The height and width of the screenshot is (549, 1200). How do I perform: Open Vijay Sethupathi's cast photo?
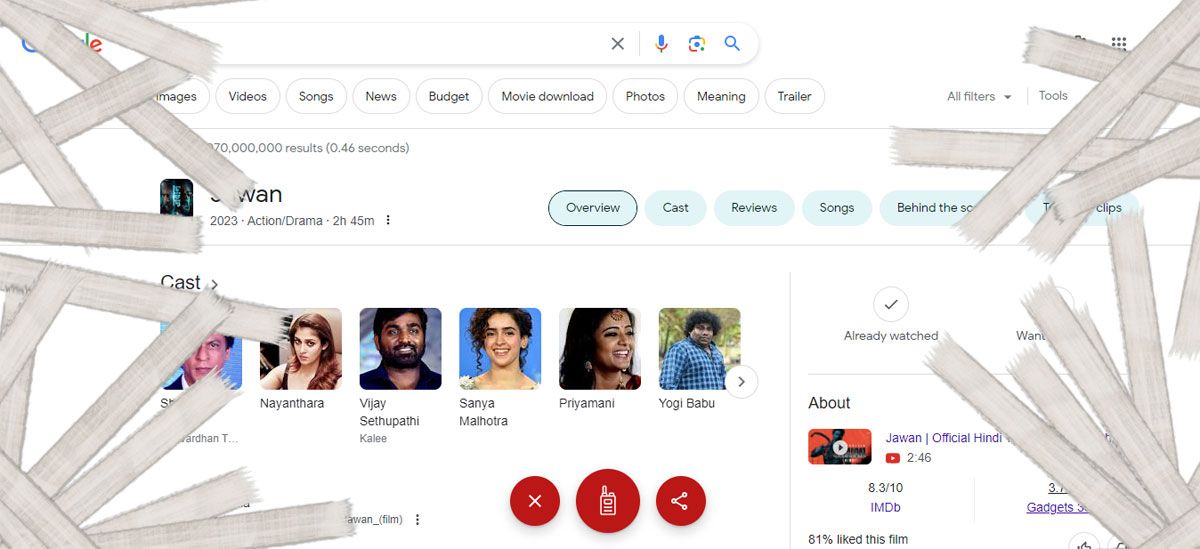[x=400, y=348]
